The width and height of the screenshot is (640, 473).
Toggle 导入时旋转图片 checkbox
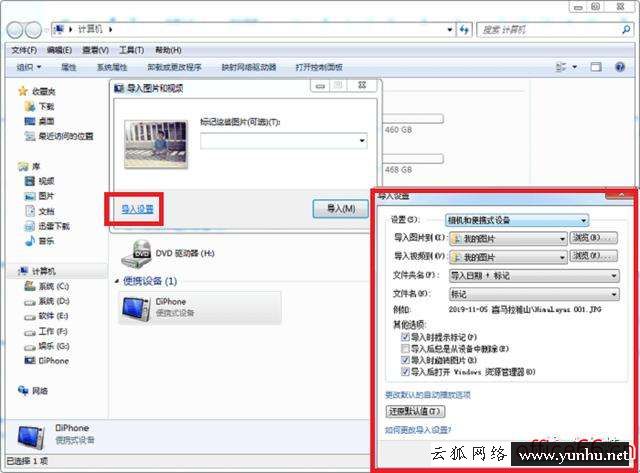(x=405, y=360)
